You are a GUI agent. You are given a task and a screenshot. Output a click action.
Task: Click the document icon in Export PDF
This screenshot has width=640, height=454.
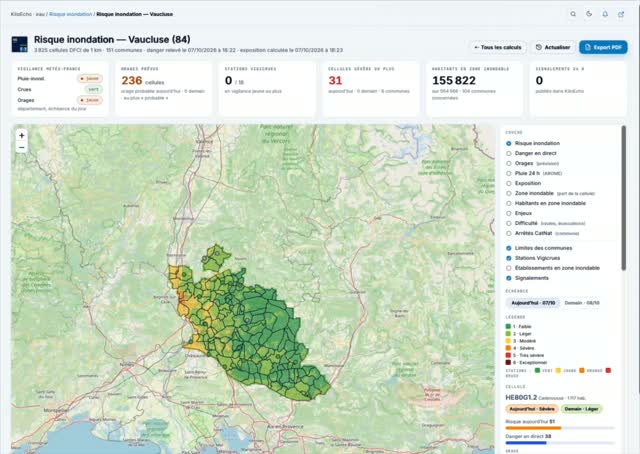588,47
